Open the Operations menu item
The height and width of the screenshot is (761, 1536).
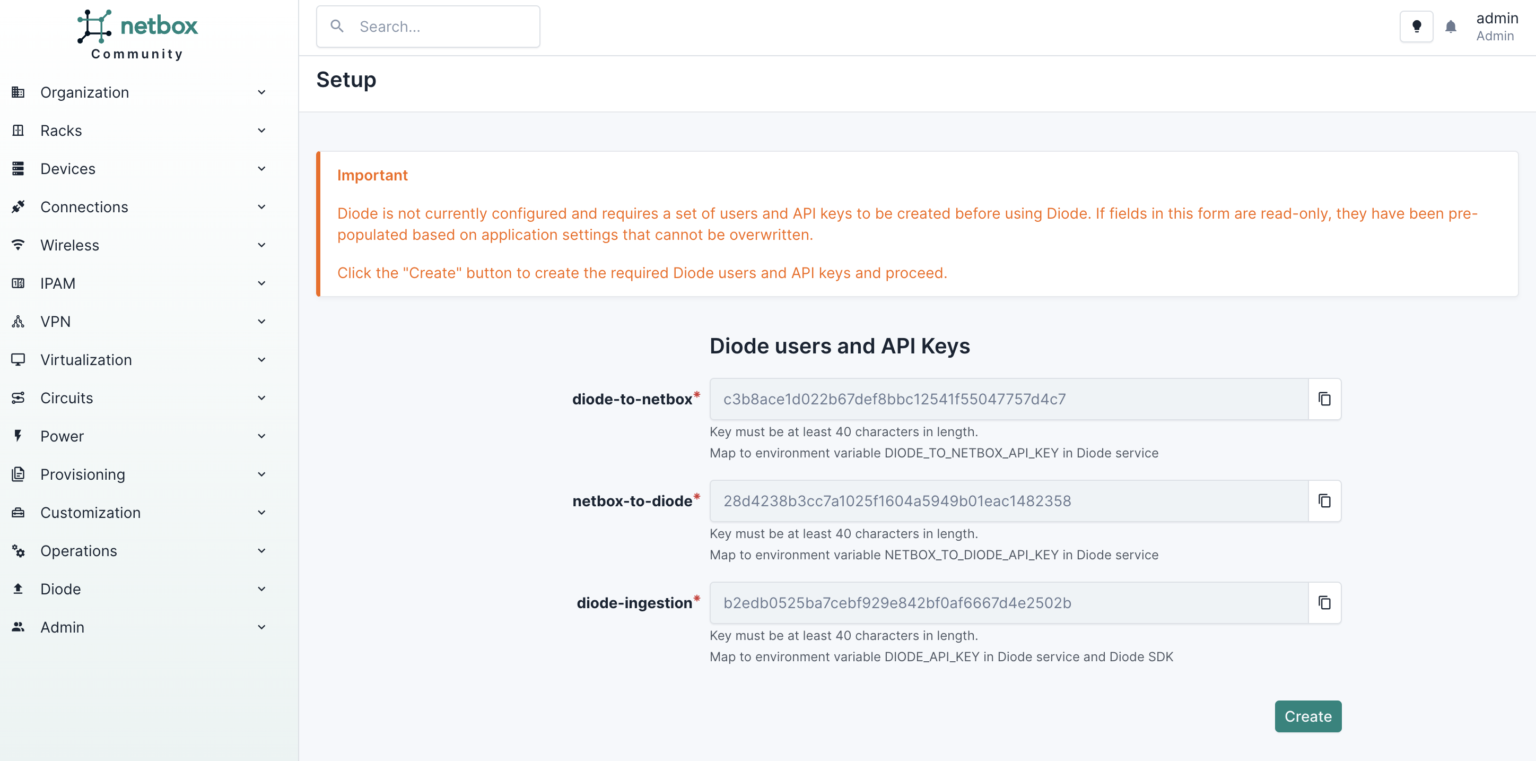pyautogui.click(x=80, y=551)
